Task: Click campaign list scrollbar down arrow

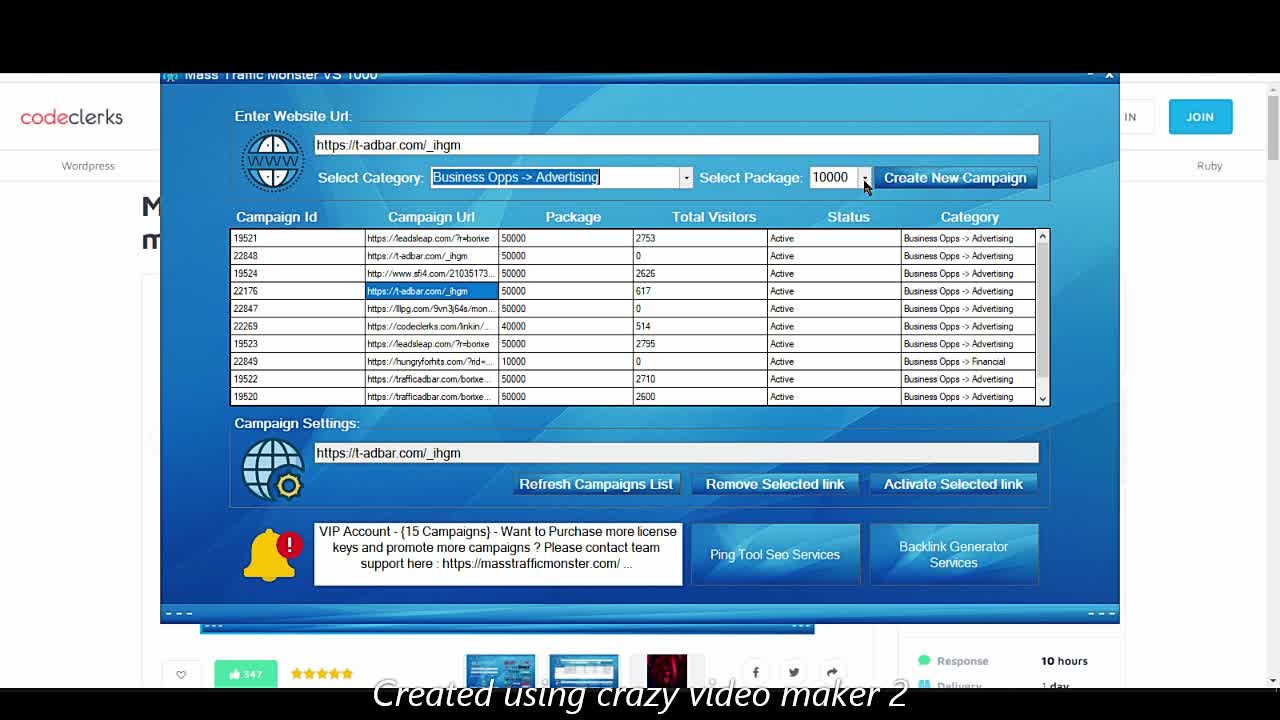Action: point(1042,398)
